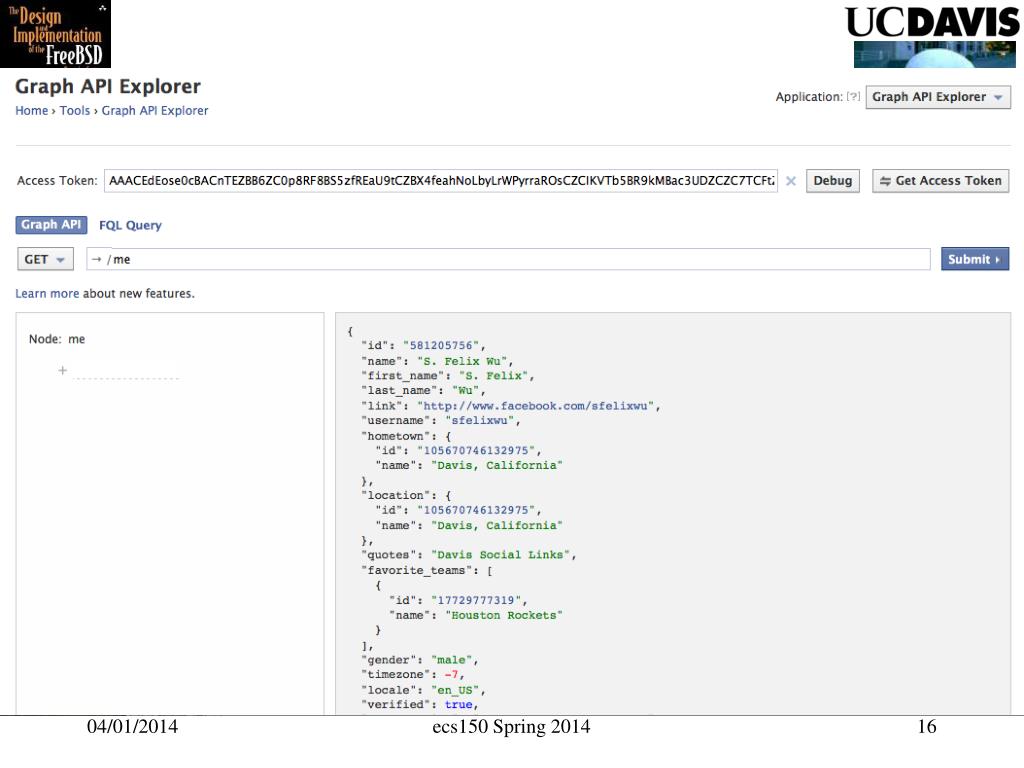Click the quotes value "Davis Social Links"
The height and width of the screenshot is (768, 1024).
(x=500, y=554)
